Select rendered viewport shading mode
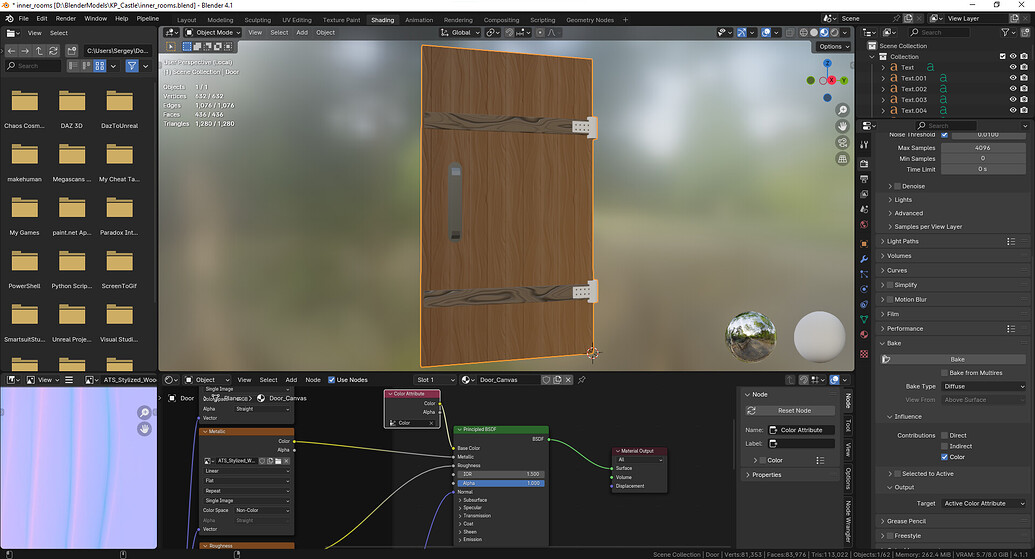Image resolution: width=1035 pixels, height=559 pixels. point(834,32)
